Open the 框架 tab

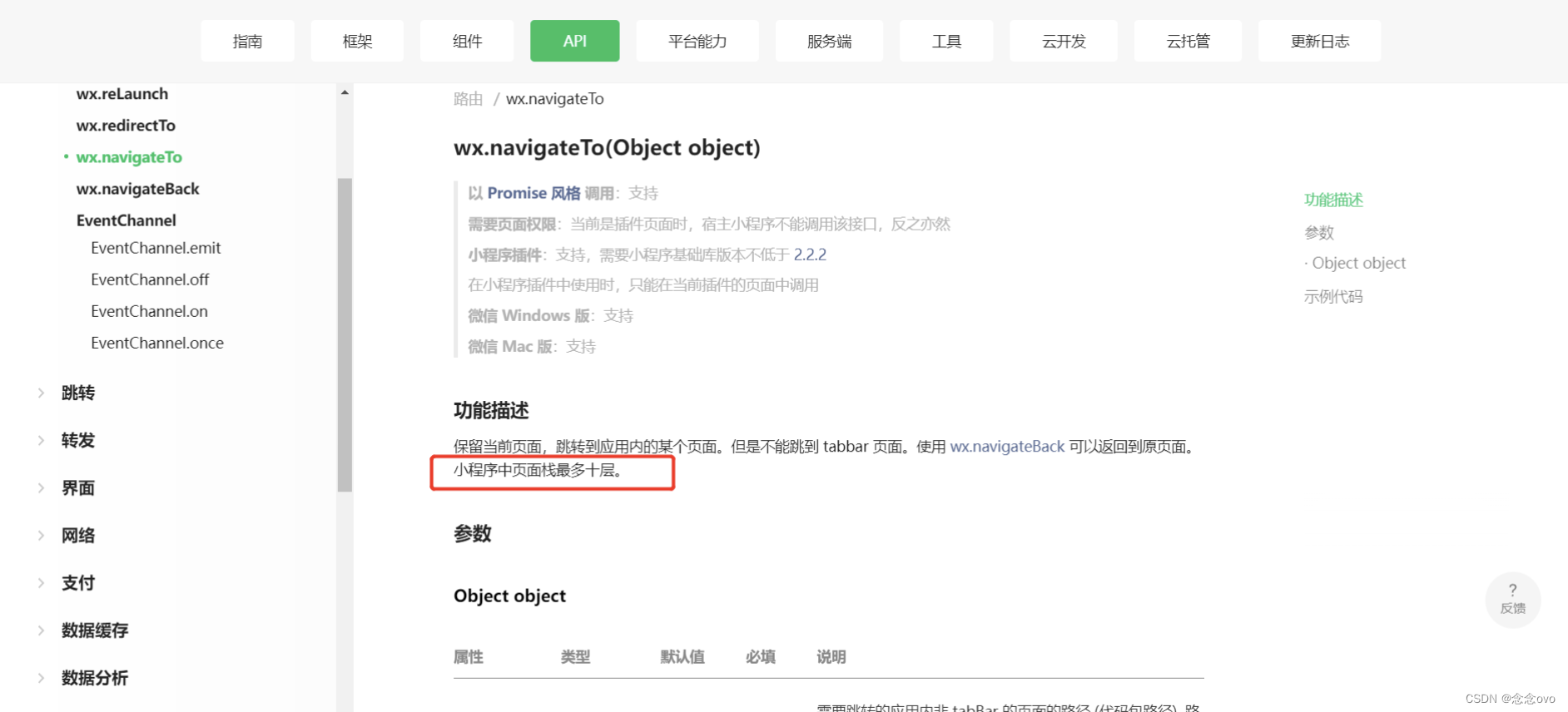(357, 41)
